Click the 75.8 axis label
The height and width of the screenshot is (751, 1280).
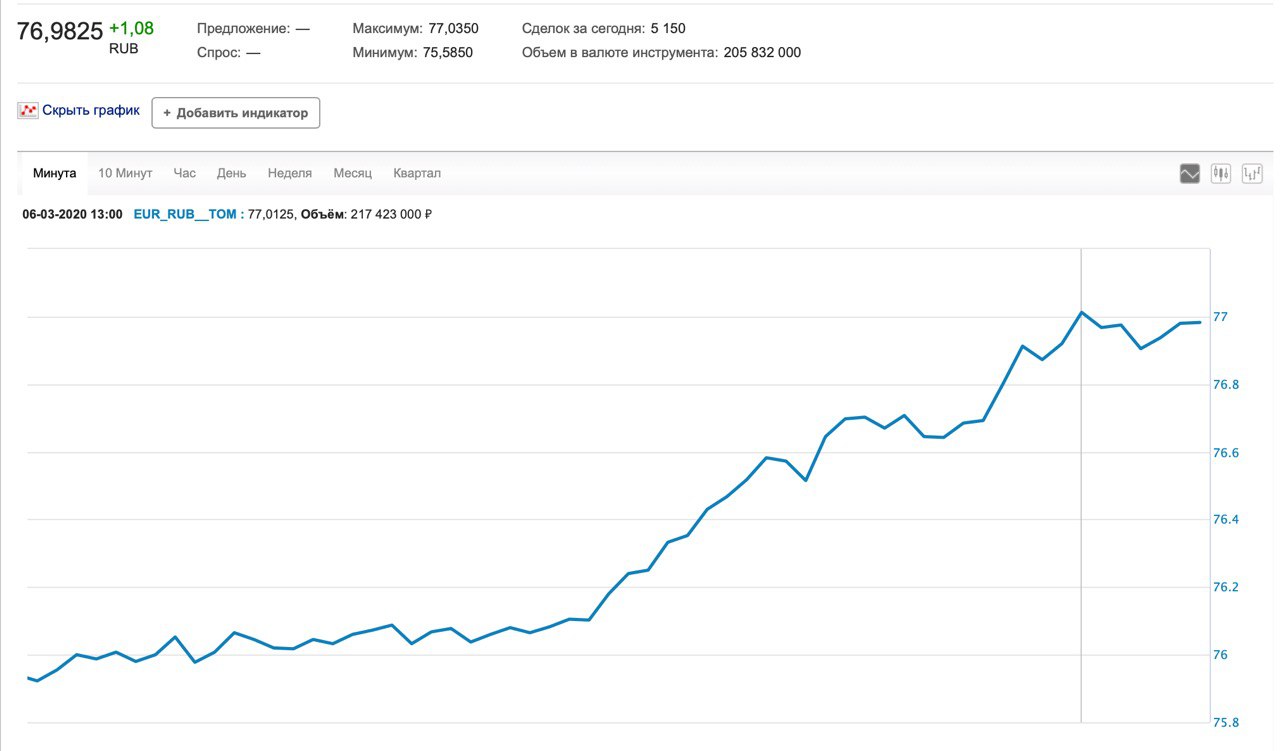[x=1226, y=722]
